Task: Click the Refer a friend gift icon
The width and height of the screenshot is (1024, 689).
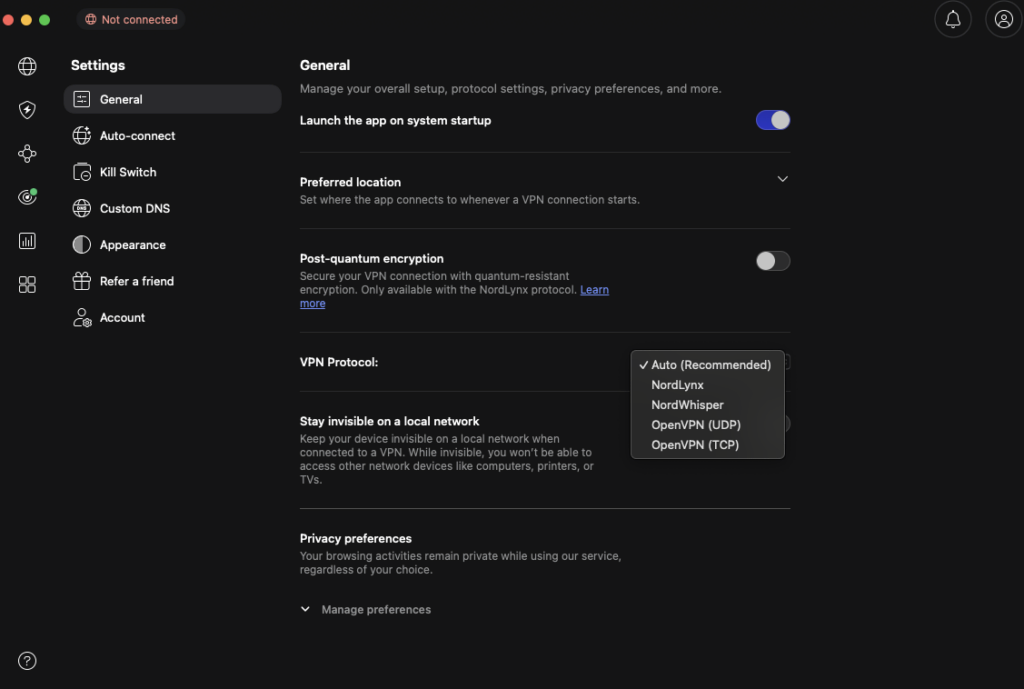Action: click(x=82, y=281)
